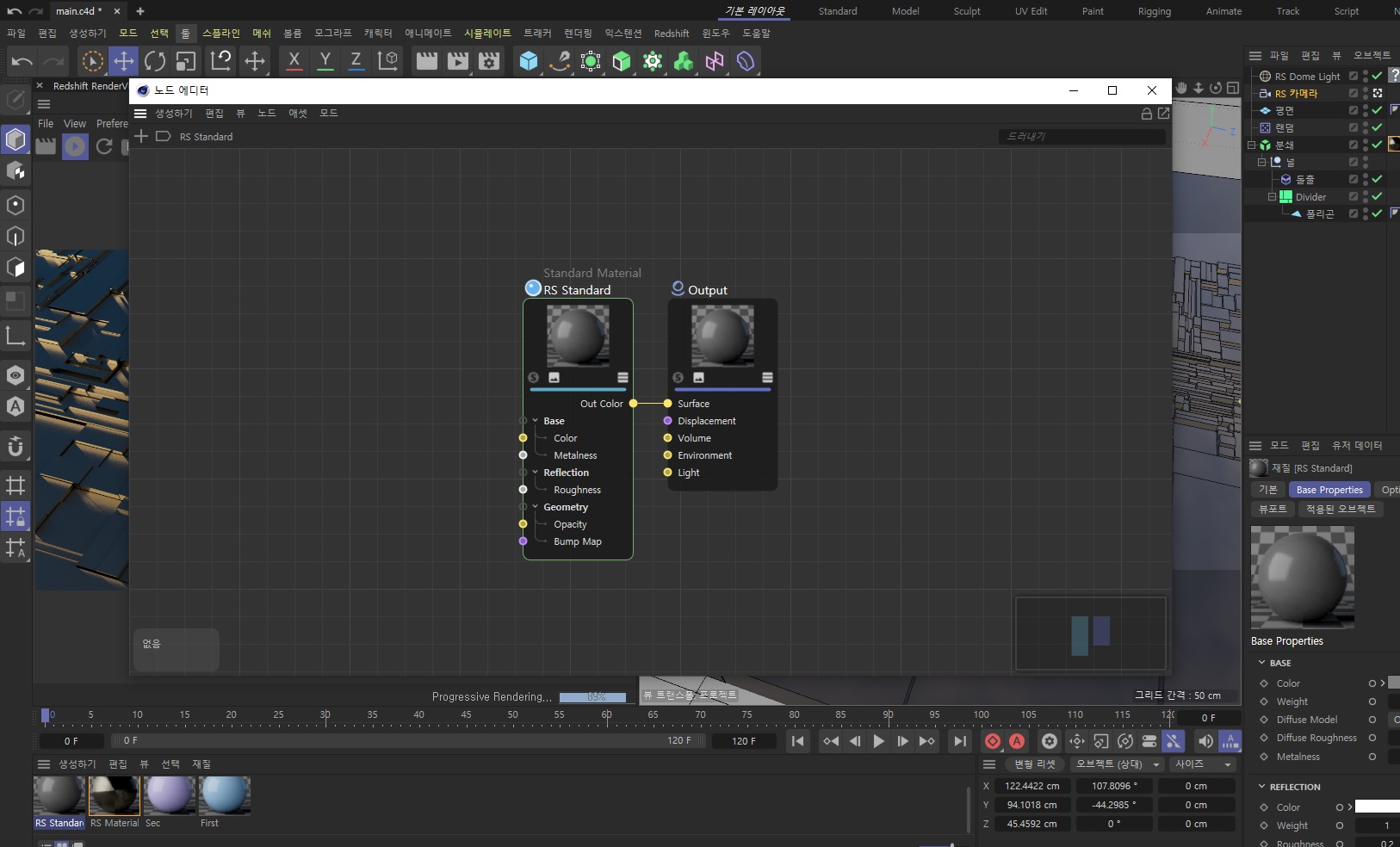Play the animation forward
Screen dimensions: 1400x847
click(878, 741)
